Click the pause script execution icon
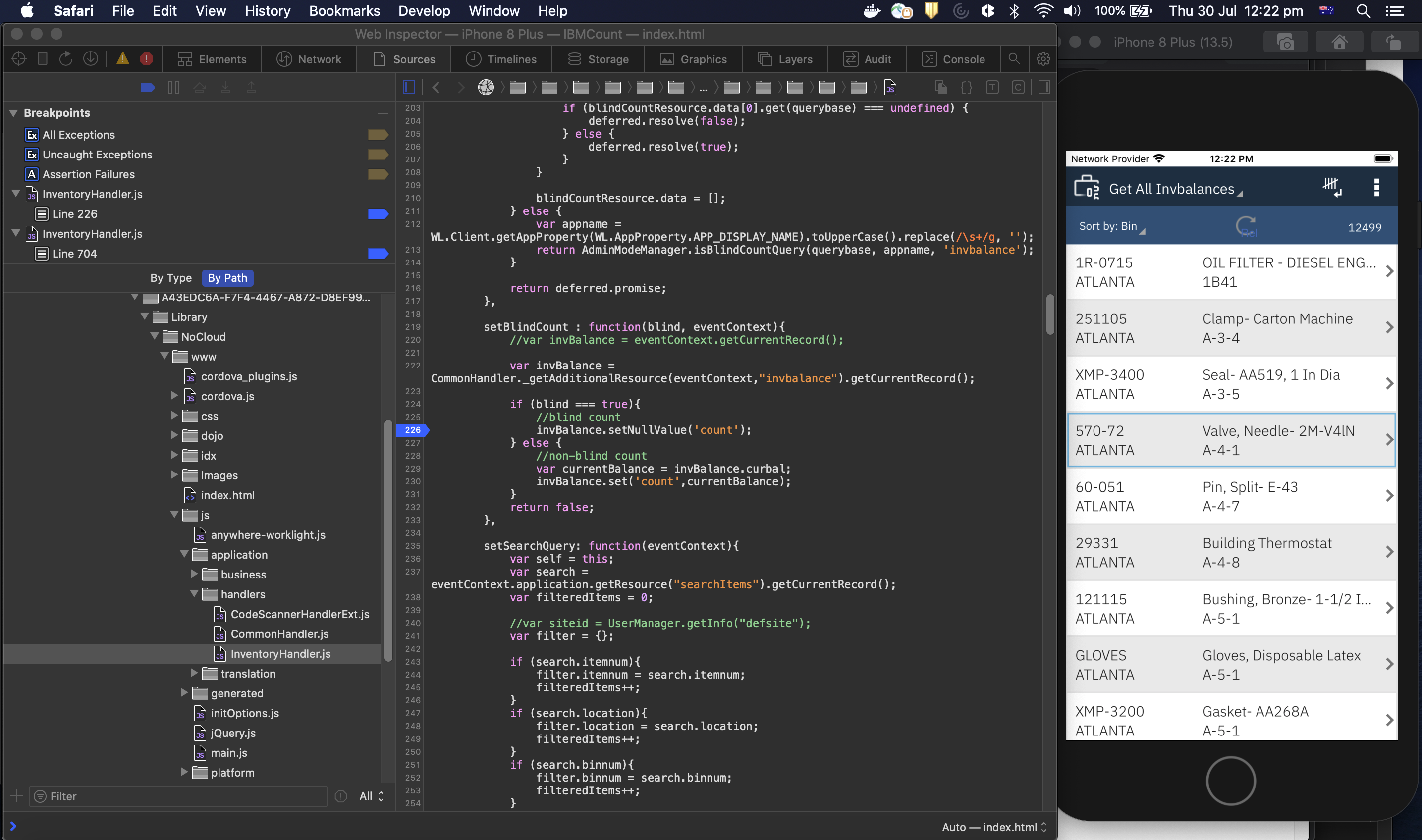This screenshot has height=840, width=1422. [x=174, y=87]
